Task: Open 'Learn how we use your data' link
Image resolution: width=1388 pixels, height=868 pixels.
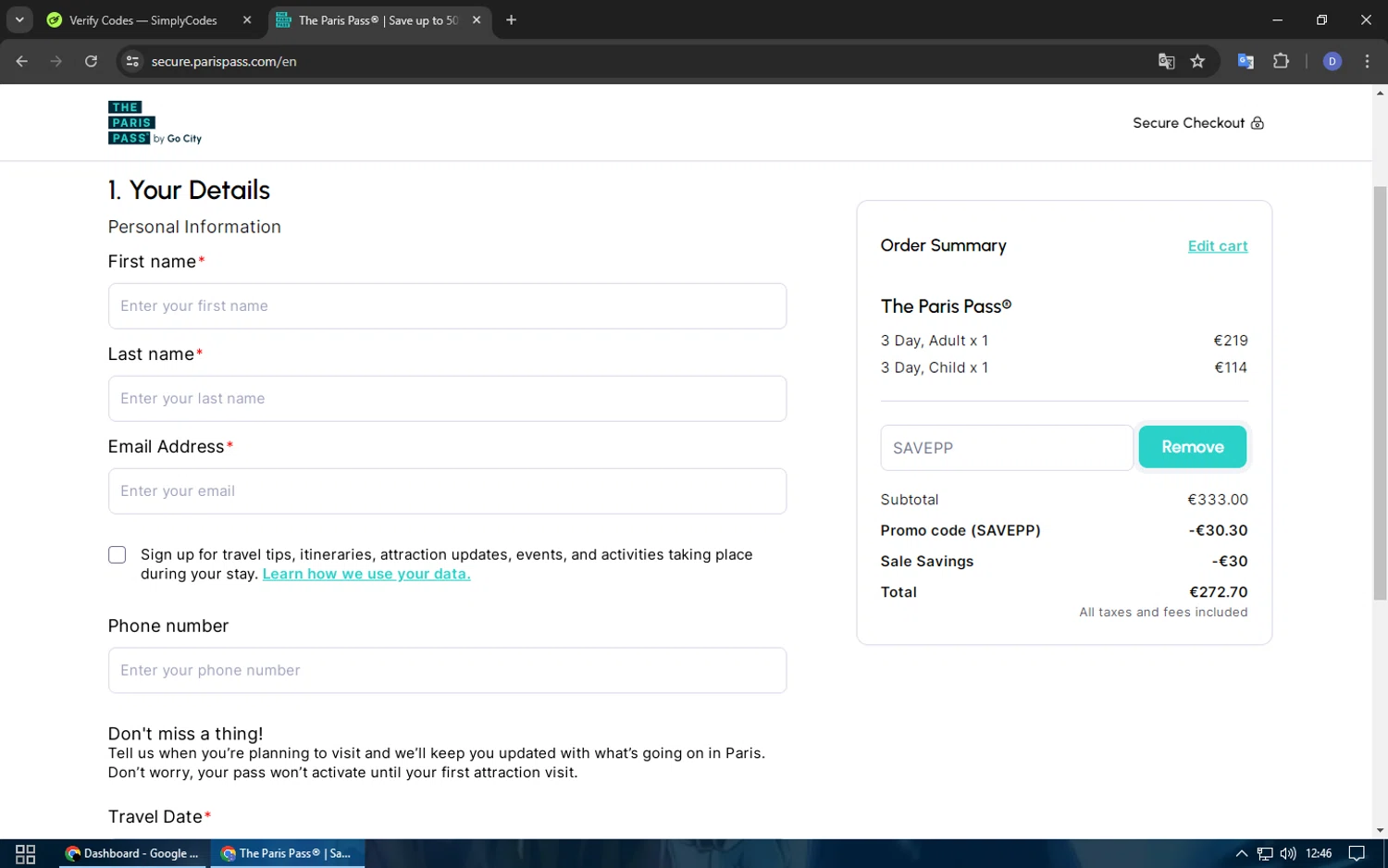Action: [x=366, y=574]
